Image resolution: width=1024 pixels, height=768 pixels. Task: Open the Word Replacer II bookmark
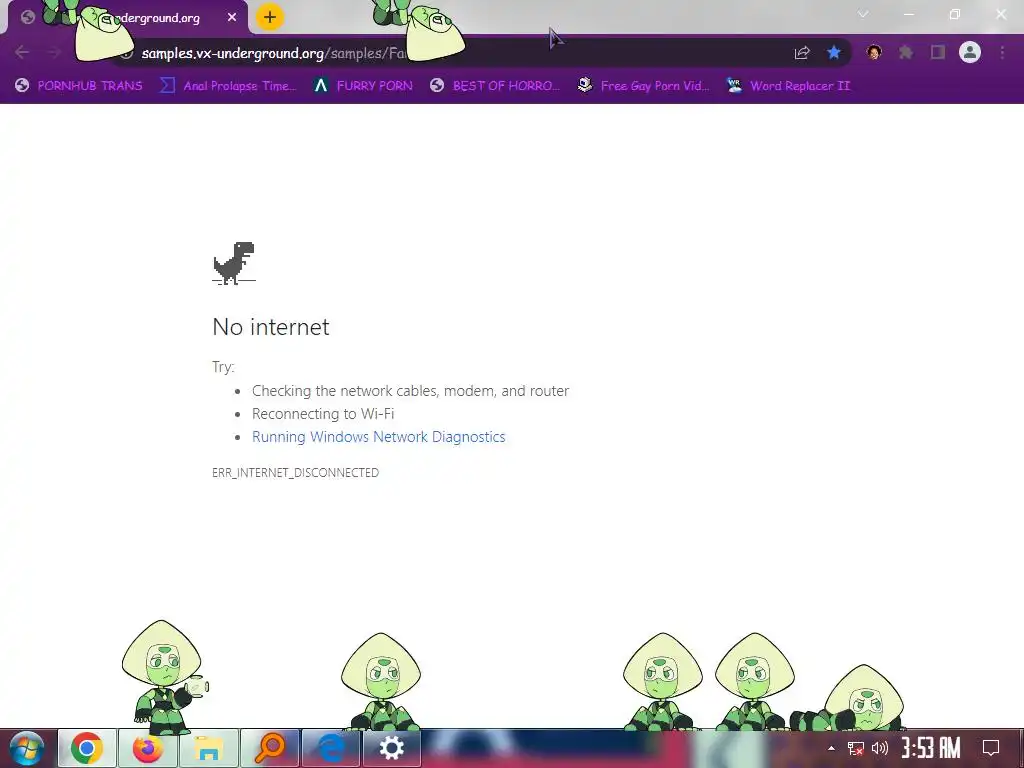coord(788,86)
